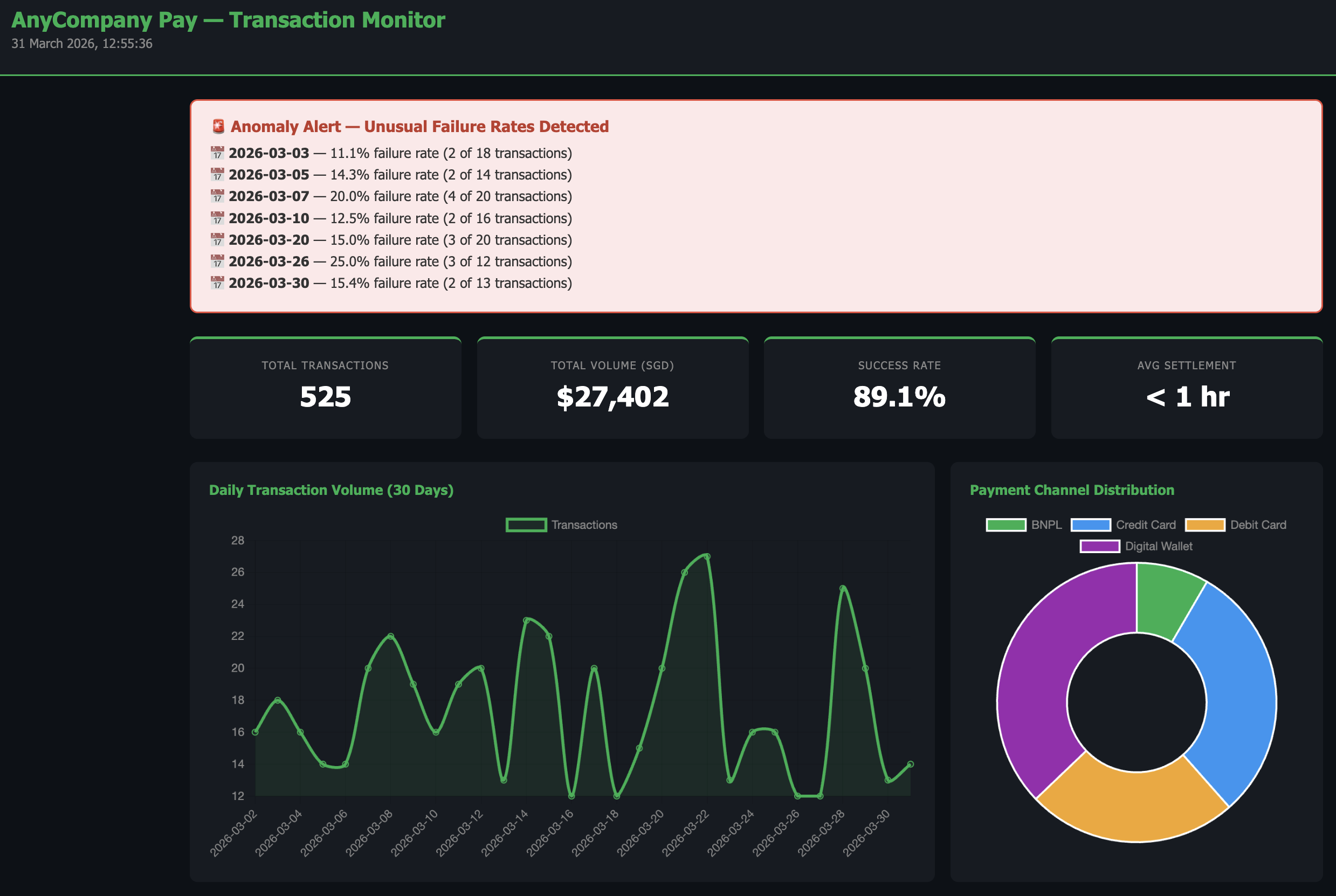
Task: Click the anomaly alert siren icon
Action: click(x=218, y=126)
